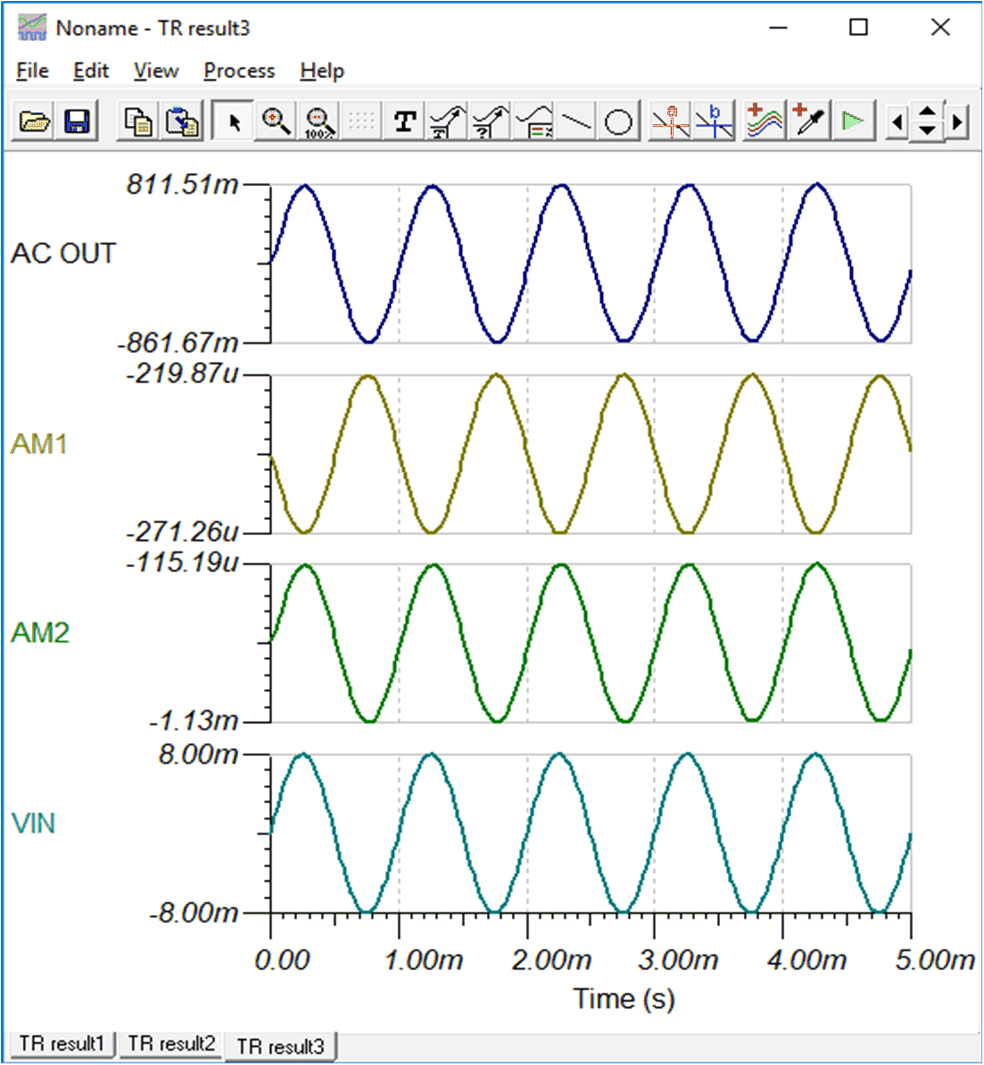
Task: Click the Open file folder icon
Action: (36, 122)
